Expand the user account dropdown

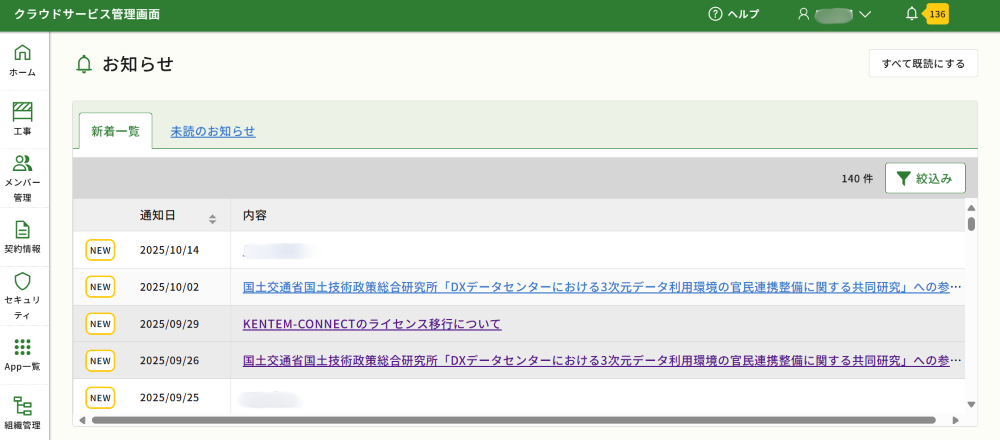(x=834, y=14)
